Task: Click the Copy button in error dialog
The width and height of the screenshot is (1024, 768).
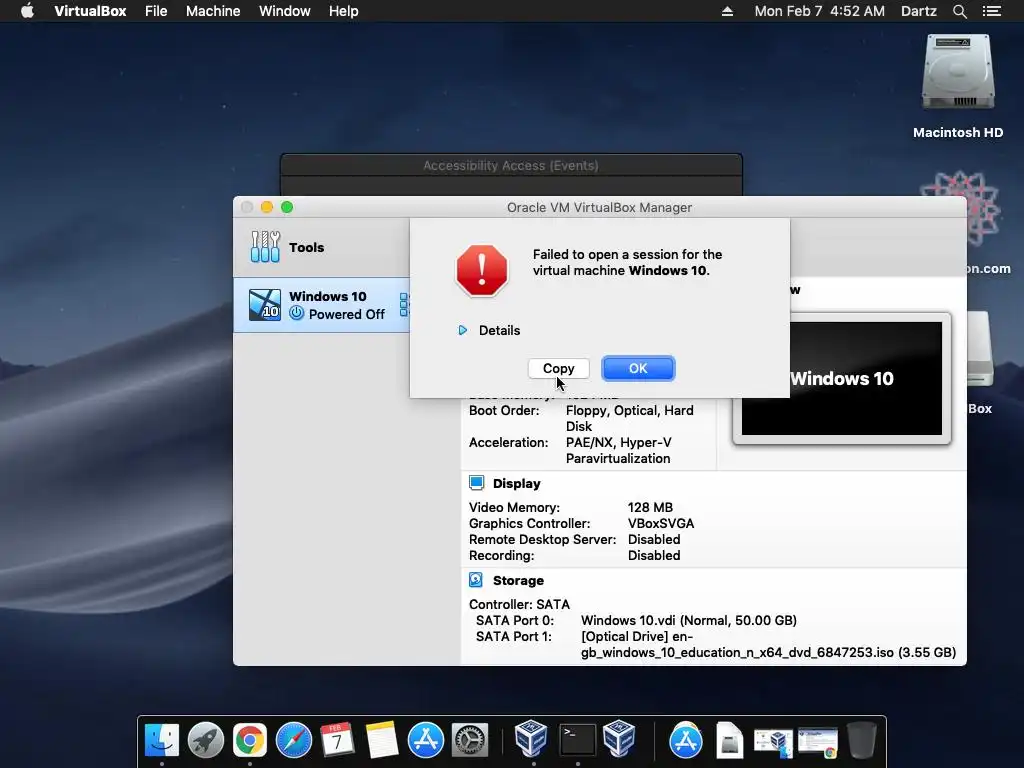Action: (x=558, y=368)
